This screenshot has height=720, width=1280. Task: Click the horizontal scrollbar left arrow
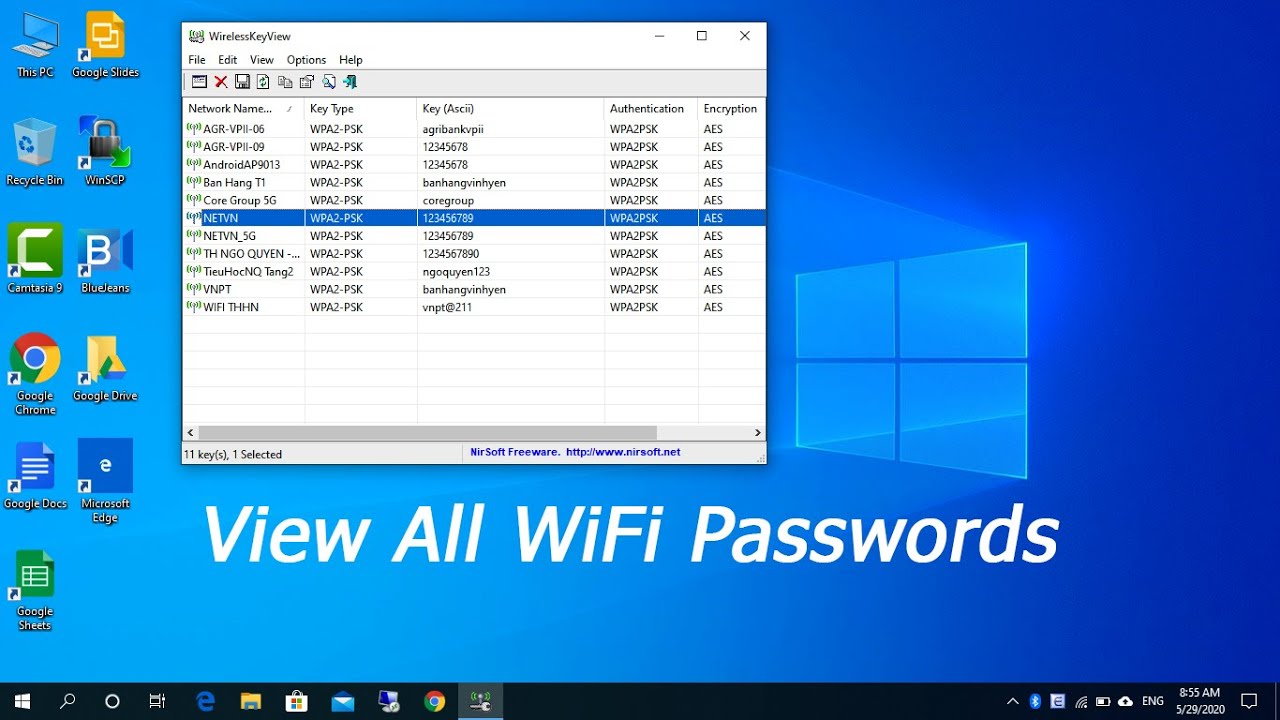pos(191,433)
